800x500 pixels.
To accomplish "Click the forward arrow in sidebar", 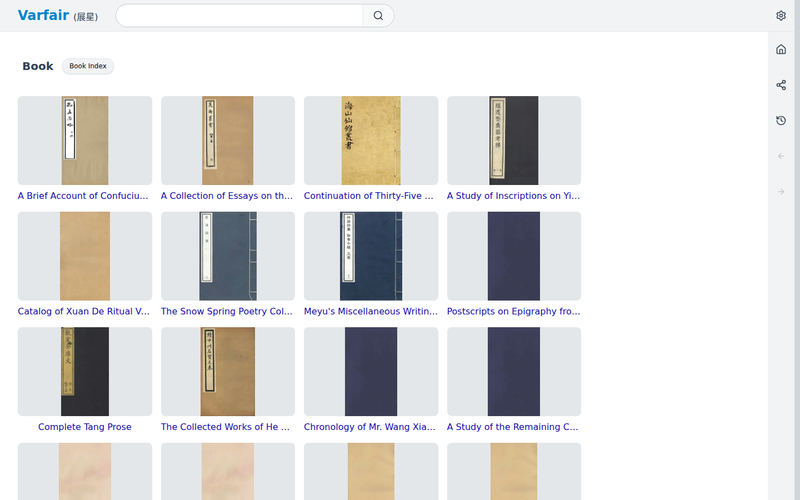I will [x=781, y=192].
